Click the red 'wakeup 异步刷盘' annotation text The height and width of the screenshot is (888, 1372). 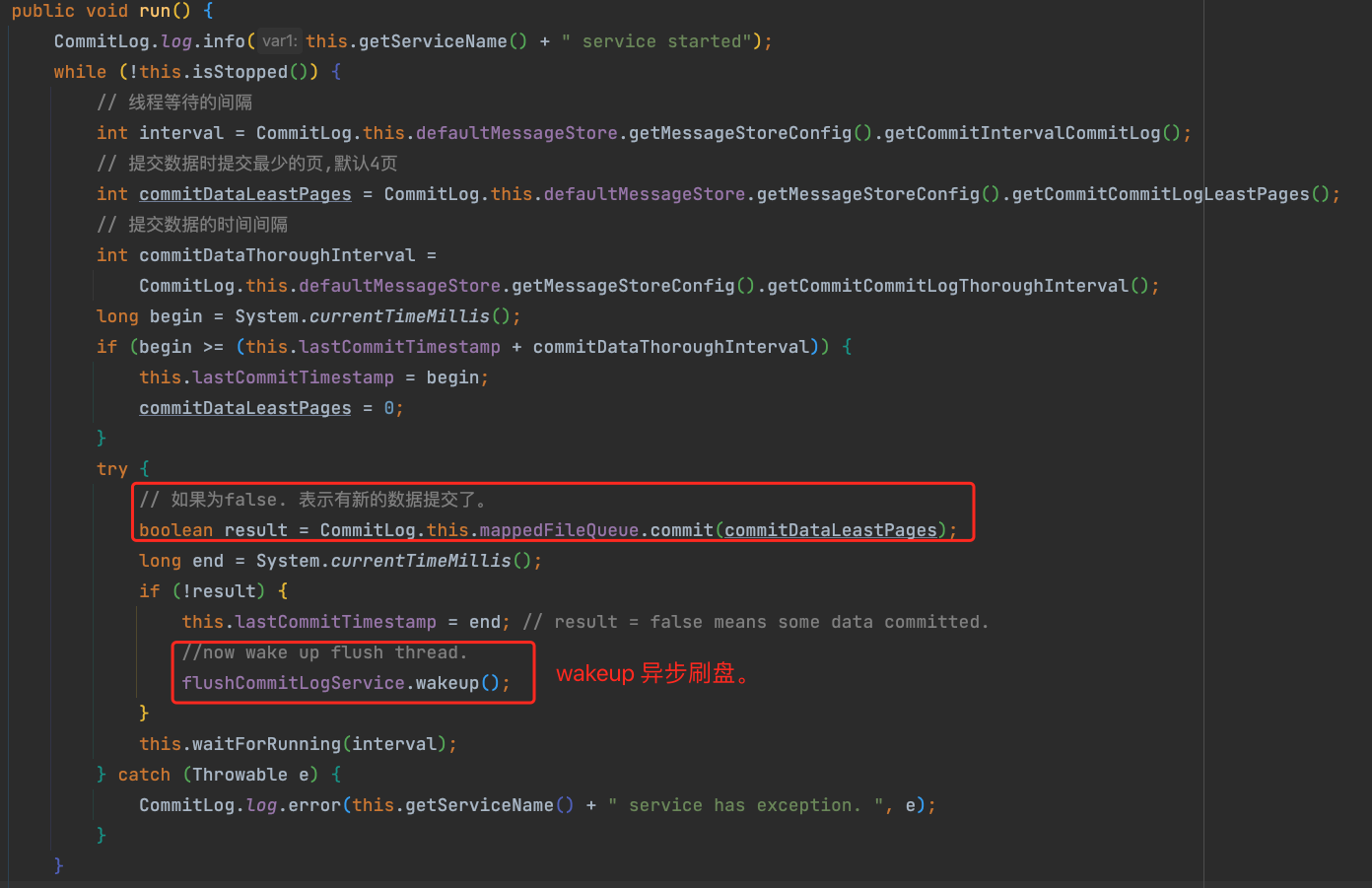coord(652,673)
